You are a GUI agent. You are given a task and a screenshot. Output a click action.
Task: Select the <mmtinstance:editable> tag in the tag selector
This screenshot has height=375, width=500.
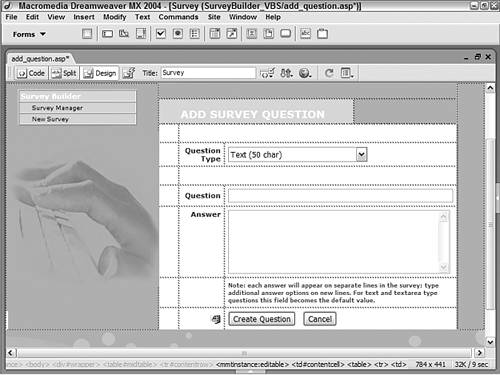(252, 364)
